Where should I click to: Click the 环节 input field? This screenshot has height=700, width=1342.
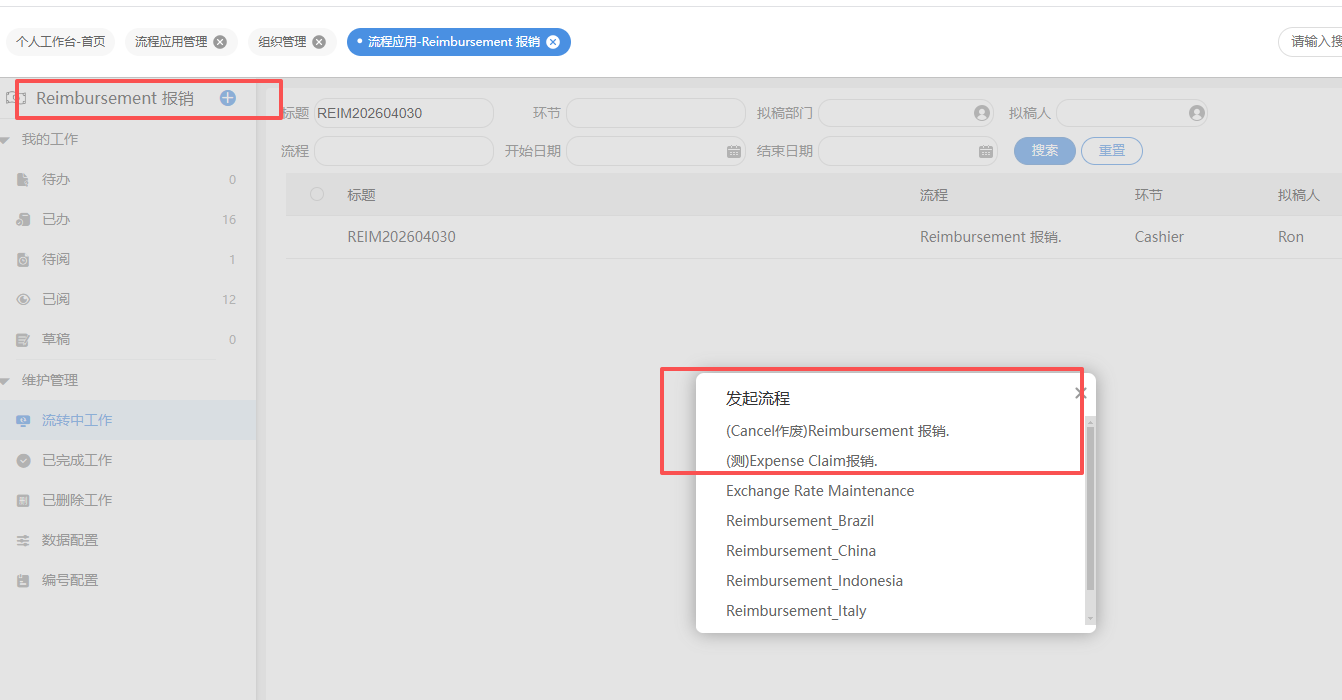coord(656,113)
